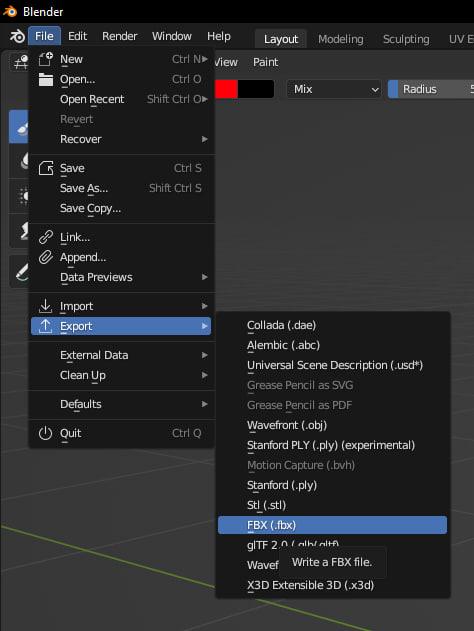The image size is (474, 631).
Task: Expand the Data Previews submenu
Action: point(121,277)
